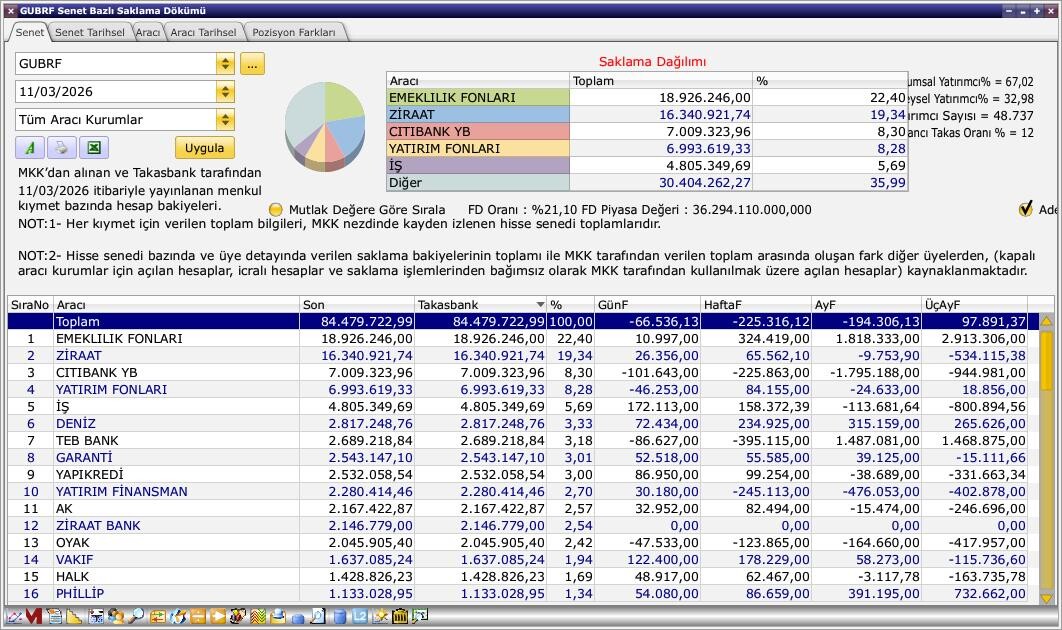Click the L2 icon in bottom toolbar
The image size is (1062, 630).
point(360,617)
